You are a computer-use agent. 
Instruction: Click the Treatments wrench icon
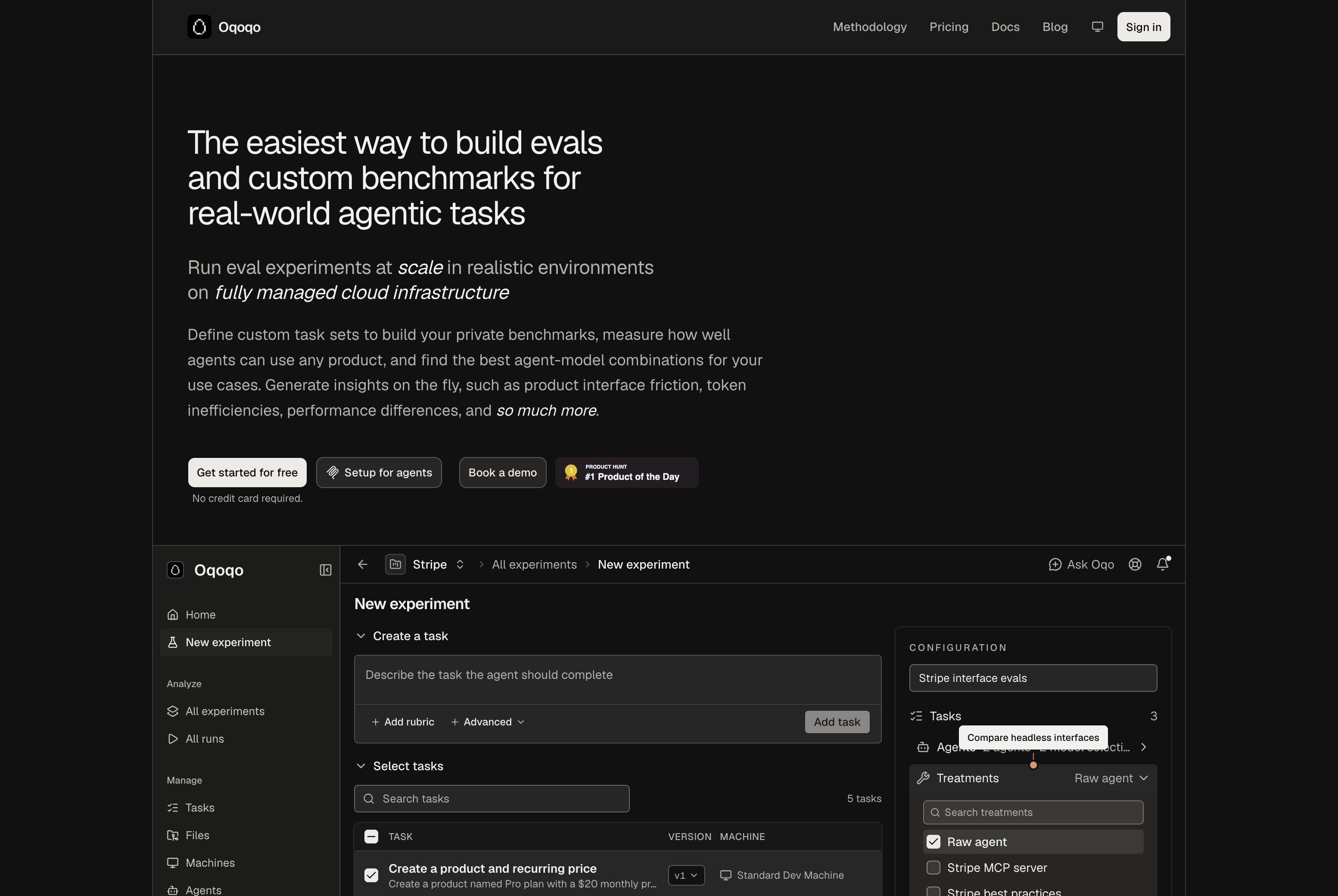[923, 778]
